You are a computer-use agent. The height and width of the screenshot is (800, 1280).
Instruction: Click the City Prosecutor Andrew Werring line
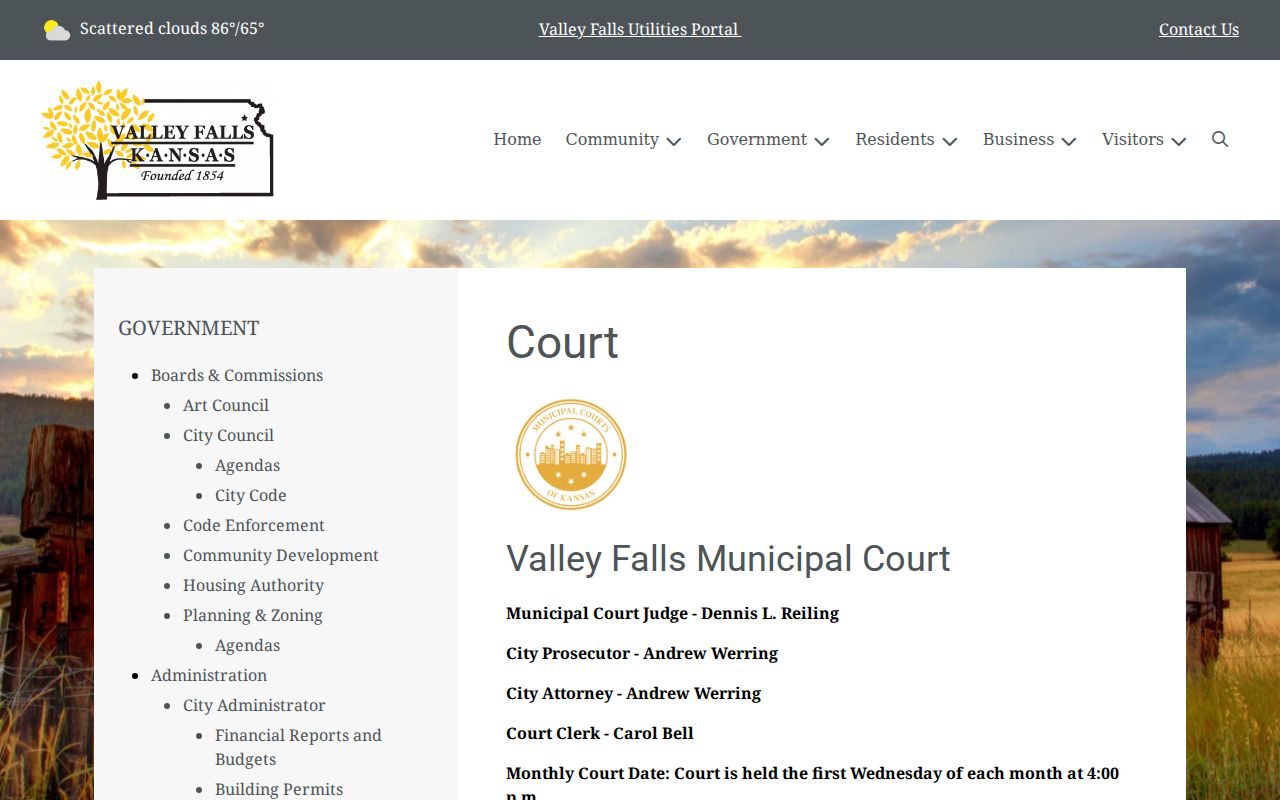(x=642, y=653)
